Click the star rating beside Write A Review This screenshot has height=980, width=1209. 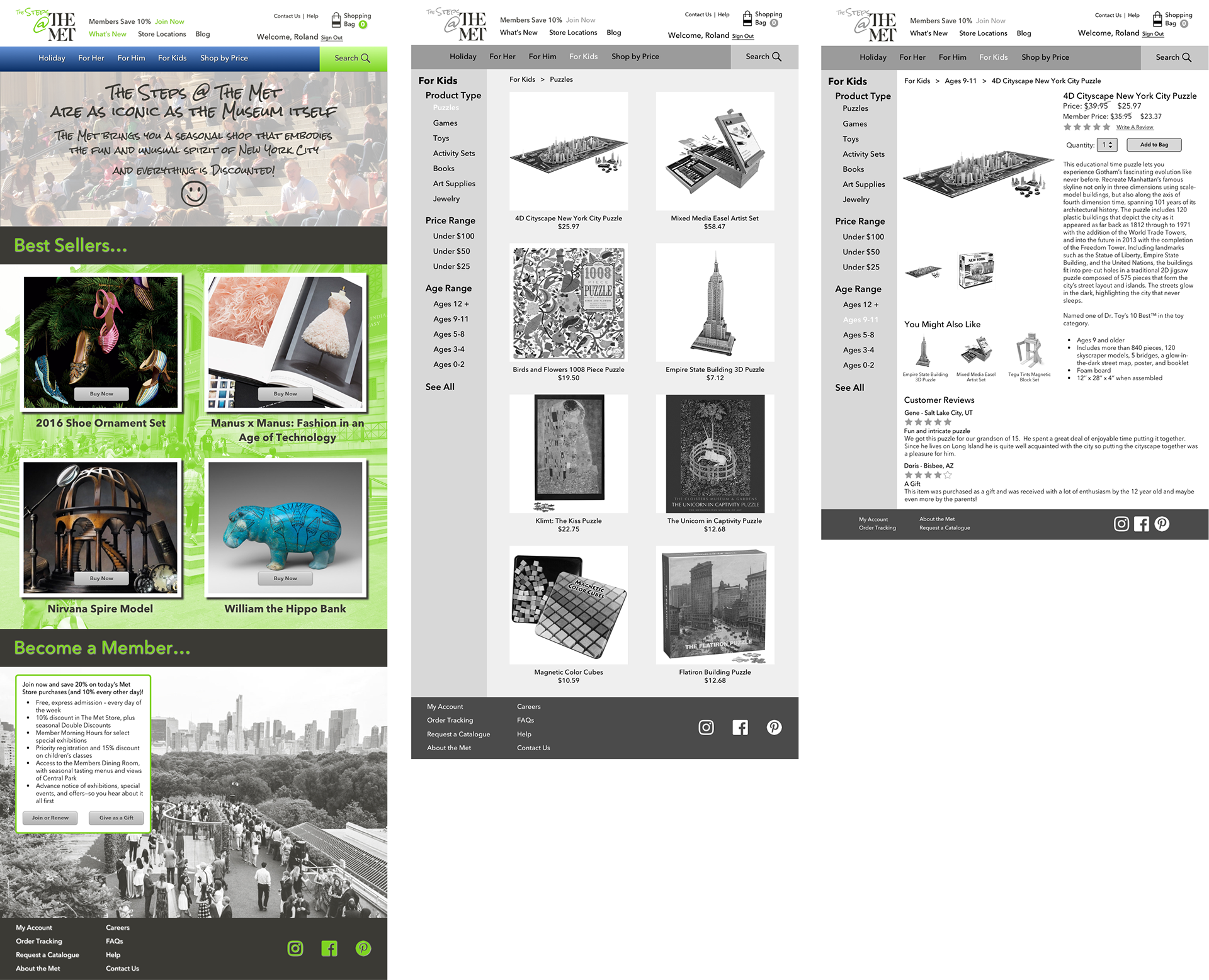[1087, 127]
